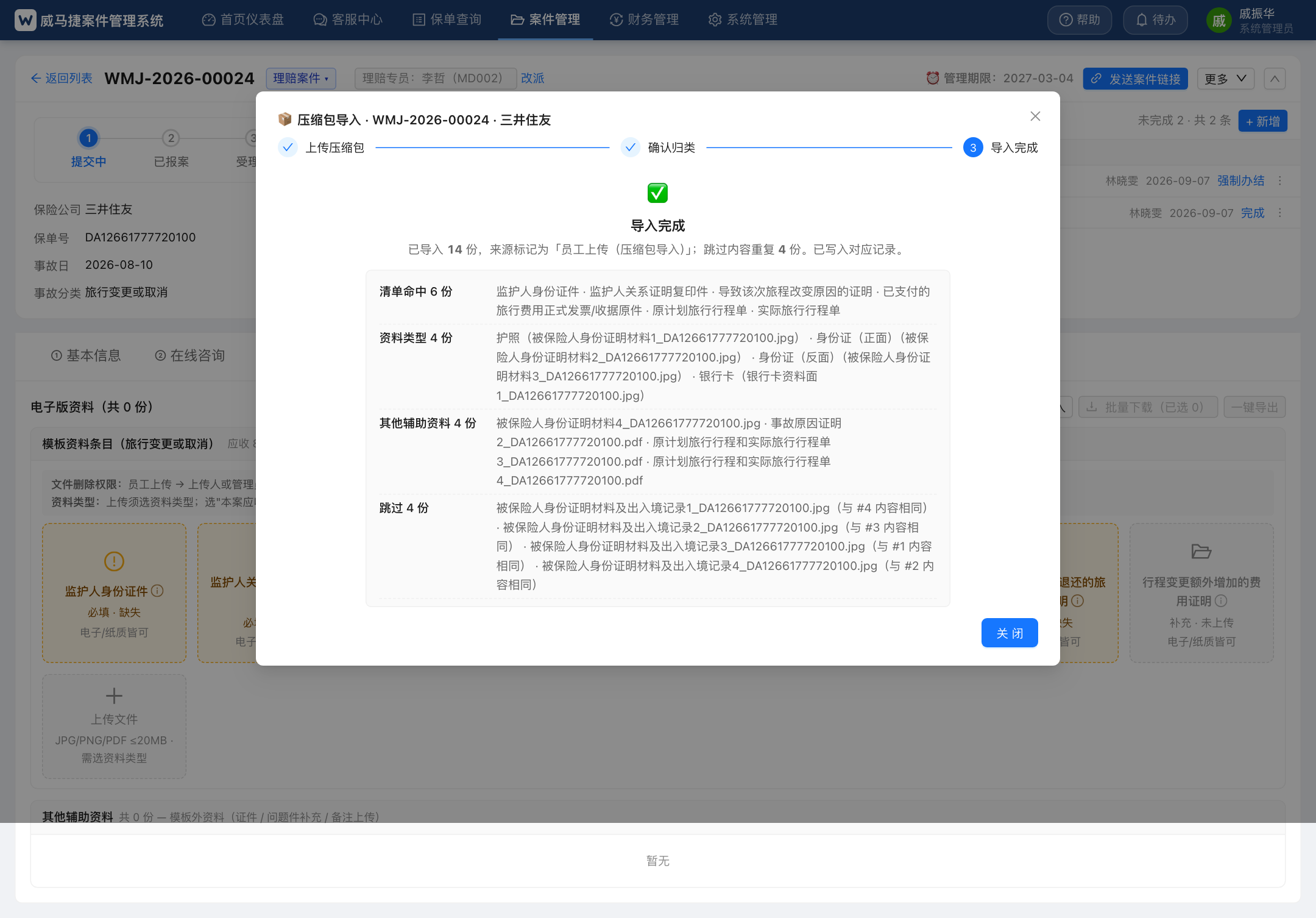Screen dimensions: 1316x918
Task: Click the package icon in the dialog title
Action: [x=285, y=119]
